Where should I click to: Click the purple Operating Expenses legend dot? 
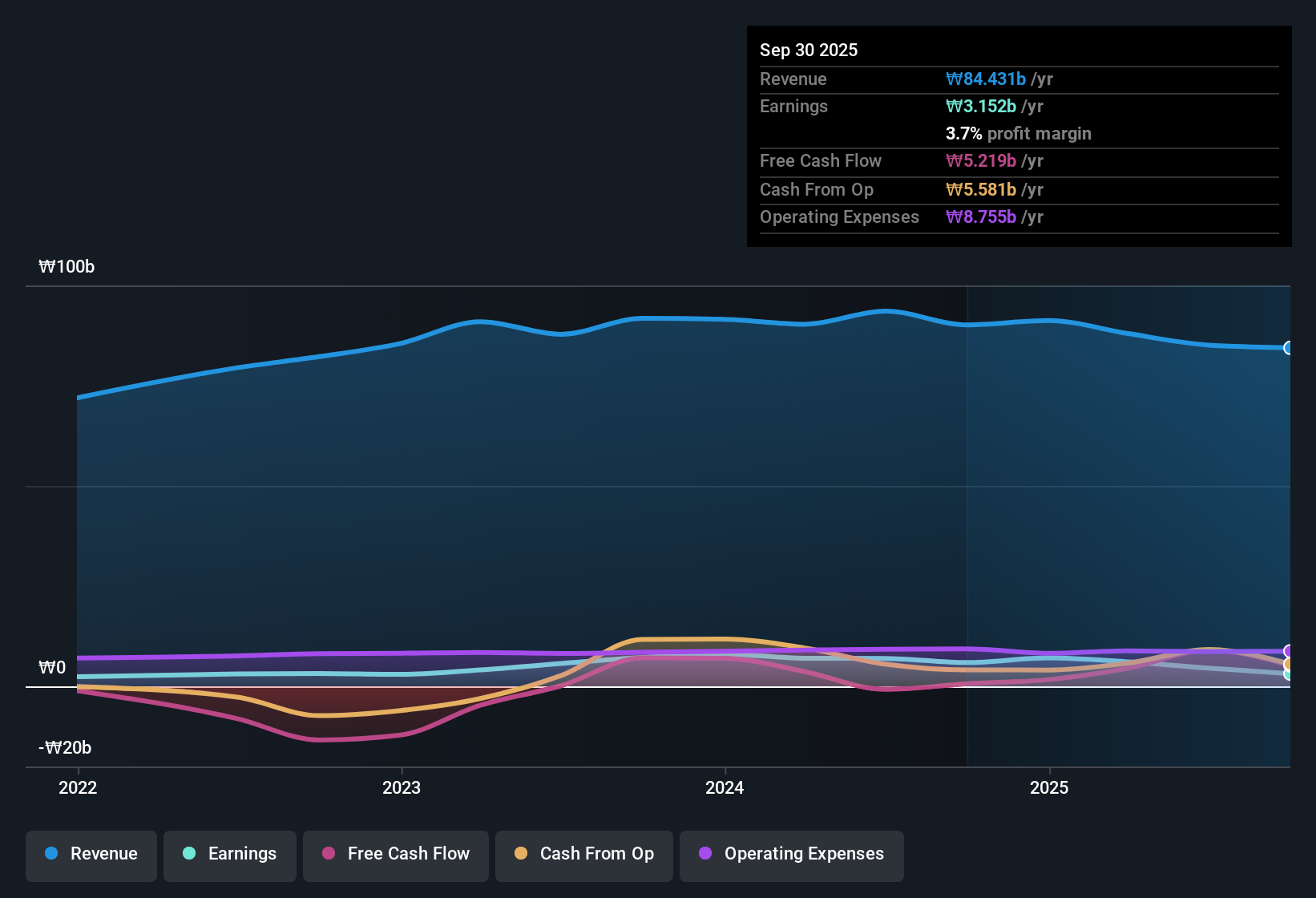(x=706, y=853)
